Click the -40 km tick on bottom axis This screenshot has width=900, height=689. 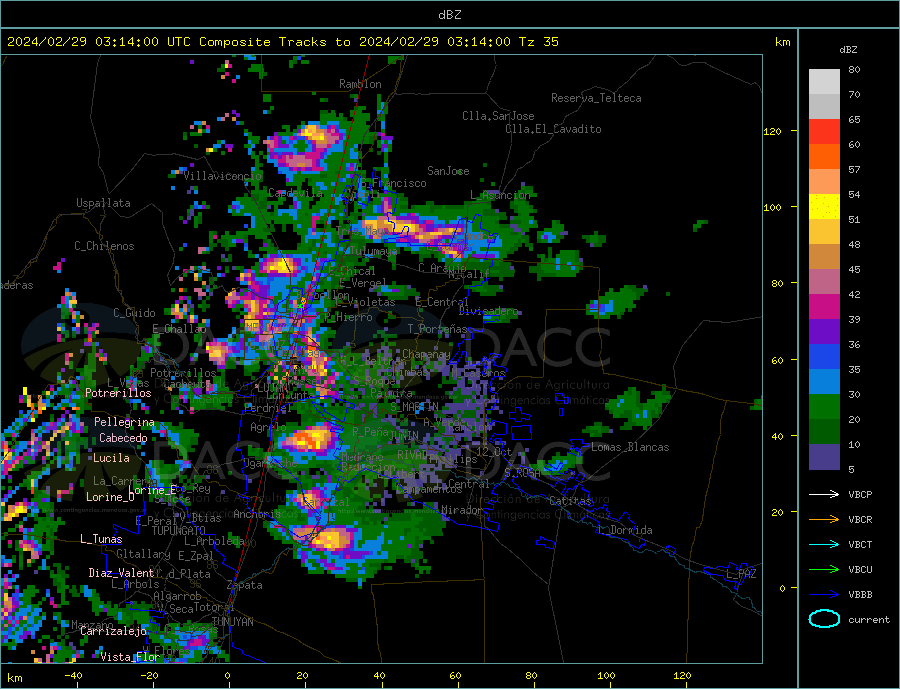click(73, 675)
